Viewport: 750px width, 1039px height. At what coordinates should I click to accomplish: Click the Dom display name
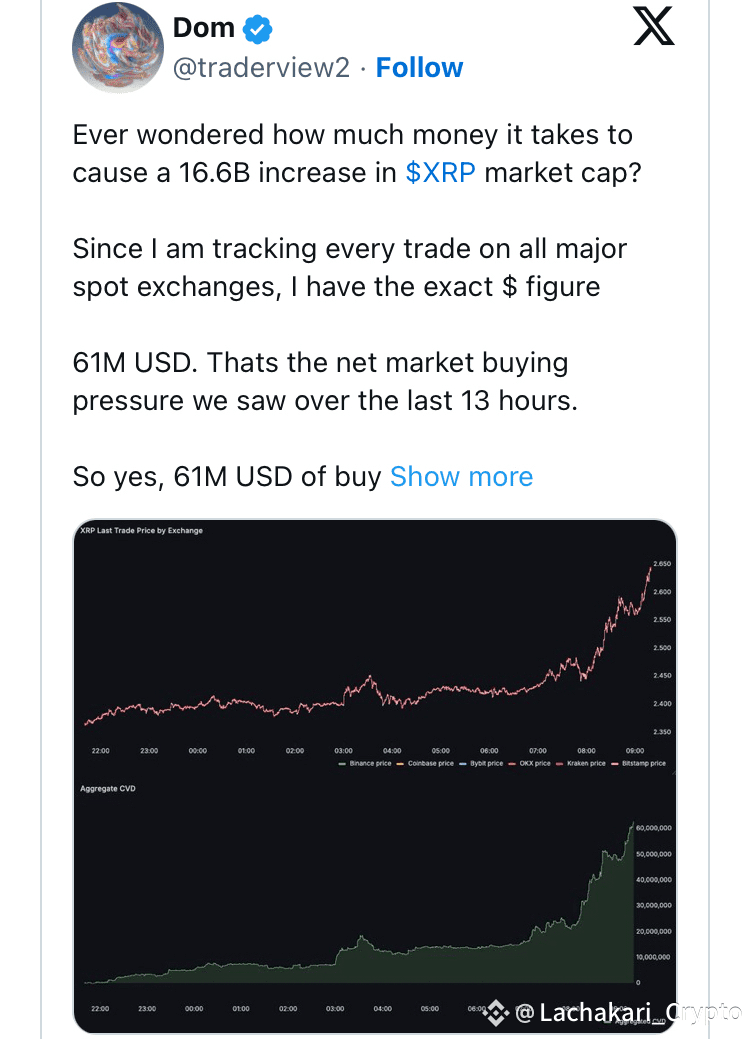point(204,28)
